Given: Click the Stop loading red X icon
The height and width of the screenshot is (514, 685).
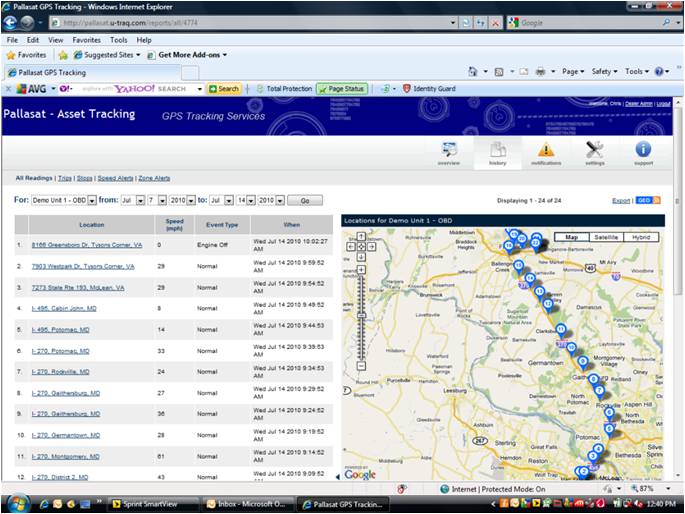Looking at the screenshot, I should [495, 23].
